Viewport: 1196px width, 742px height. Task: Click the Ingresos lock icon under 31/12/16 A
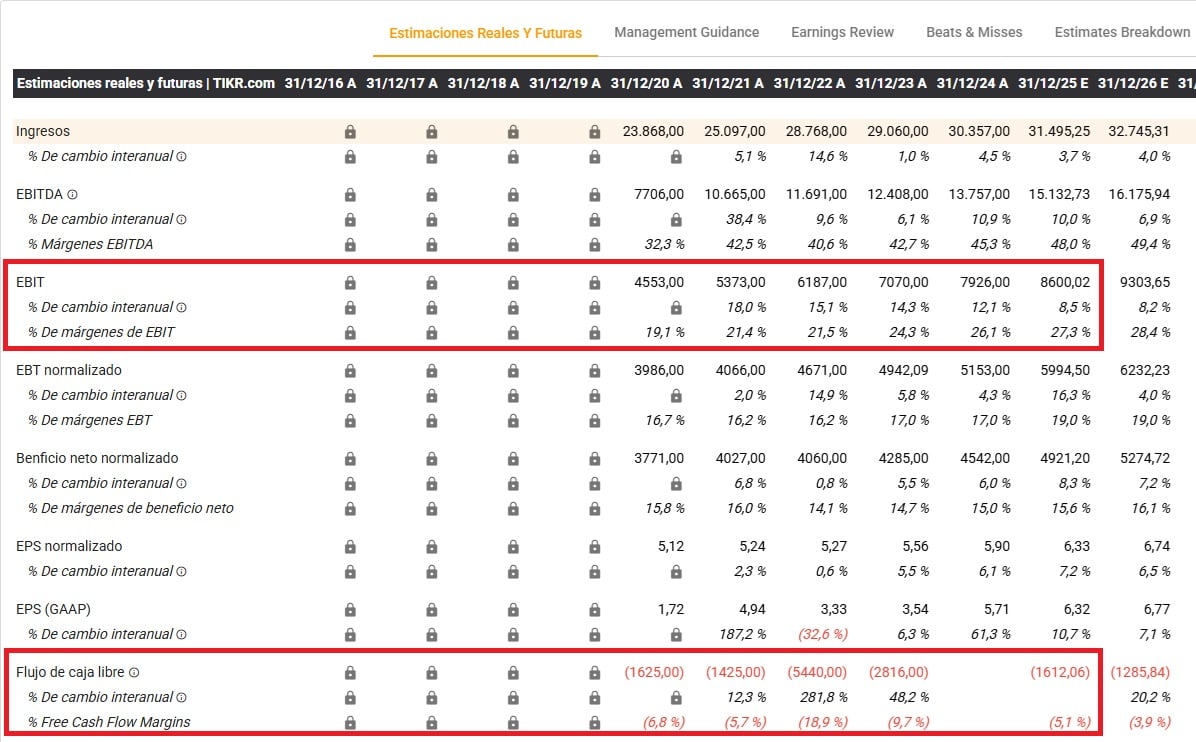350,132
